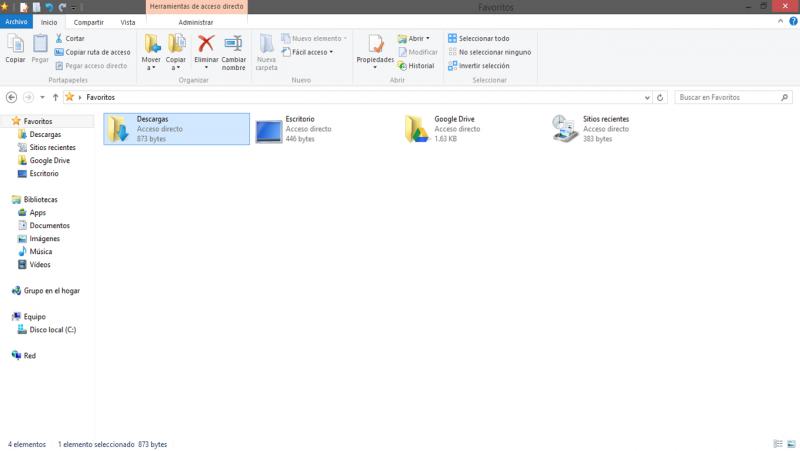Click the Eliminar red X icon
Screen dimensions: 800x451
pyautogui.click(x=206, y=43)
